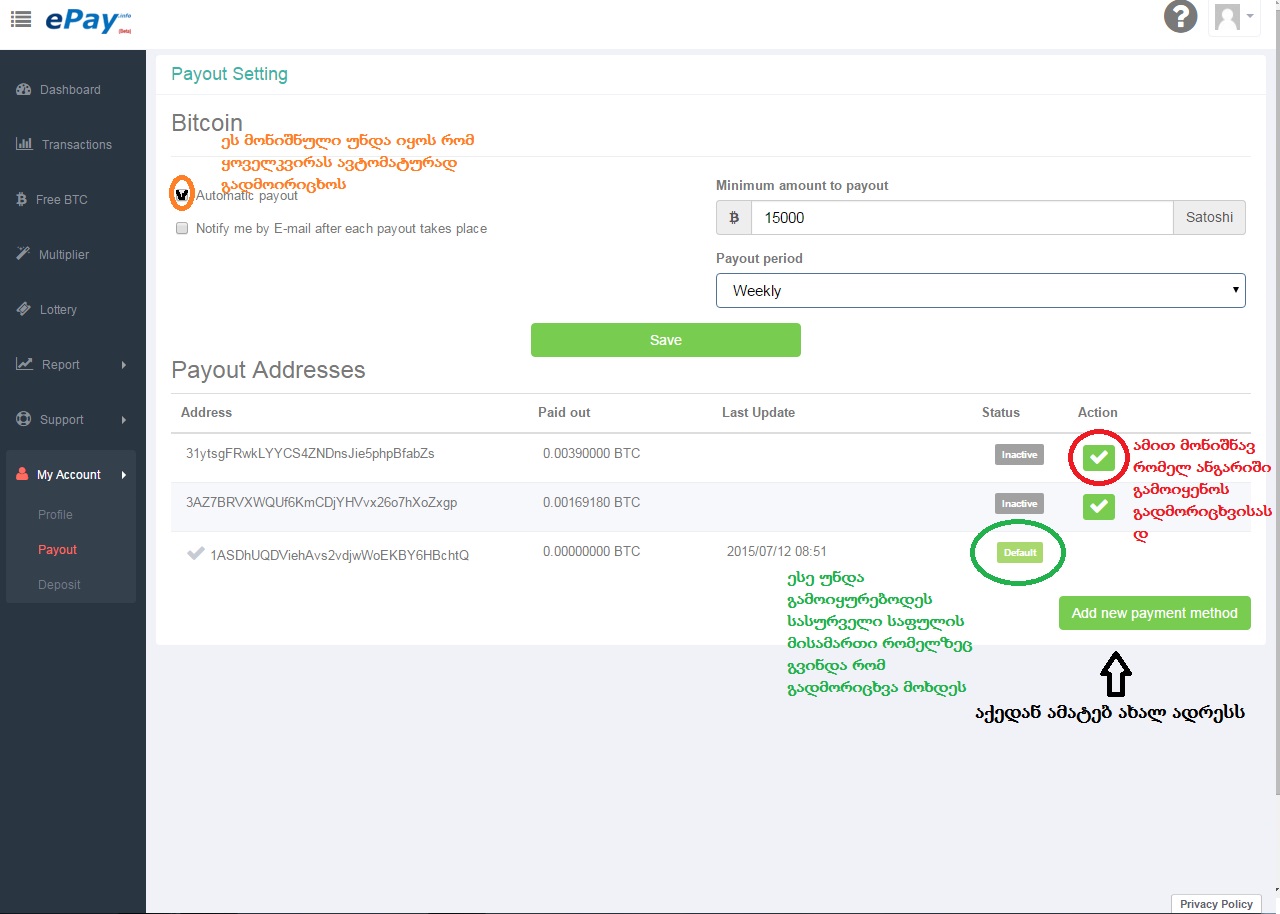Image resolution: width=1280 pixels, height=914 pixels.
Task: Select address 3AZ7BRVXWQUf6KmCDjYHVvx26o7hXoZxgp
Action: coord(322,503)
